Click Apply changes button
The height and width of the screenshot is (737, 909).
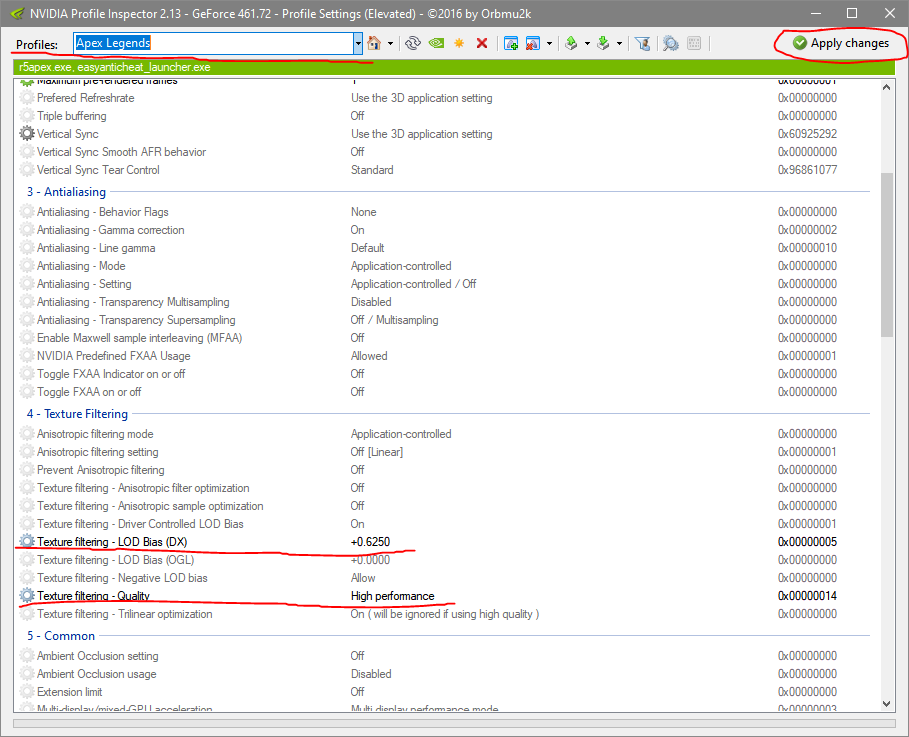click(x=841, y=43)
